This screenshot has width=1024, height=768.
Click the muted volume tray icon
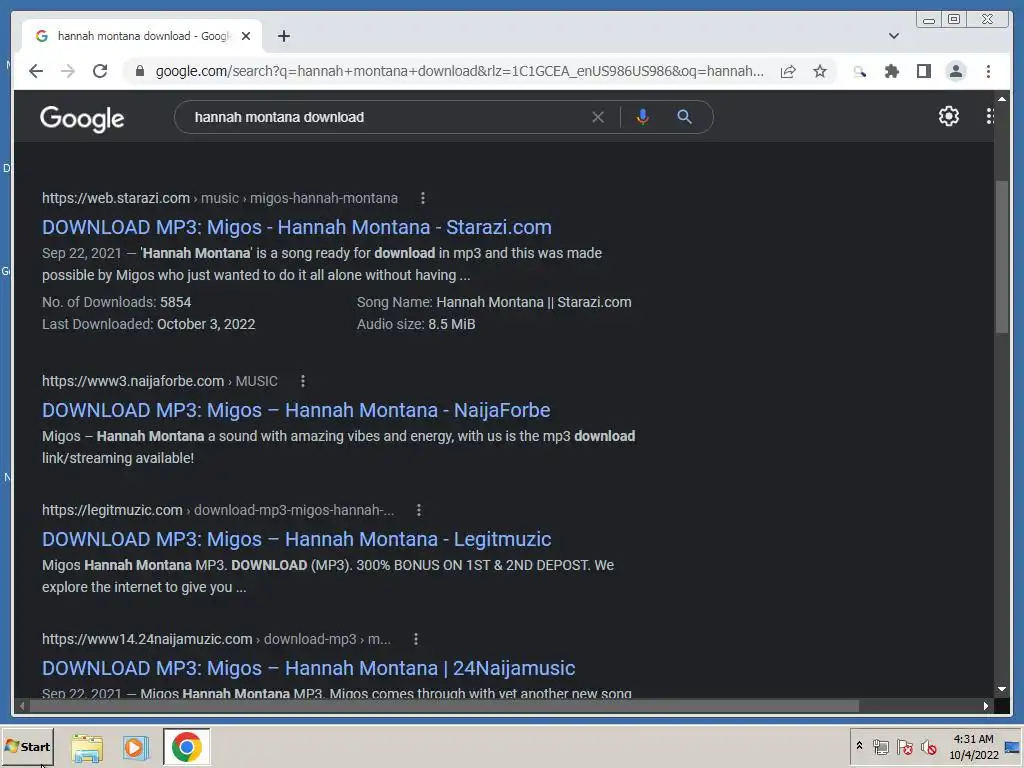point(928,747)
